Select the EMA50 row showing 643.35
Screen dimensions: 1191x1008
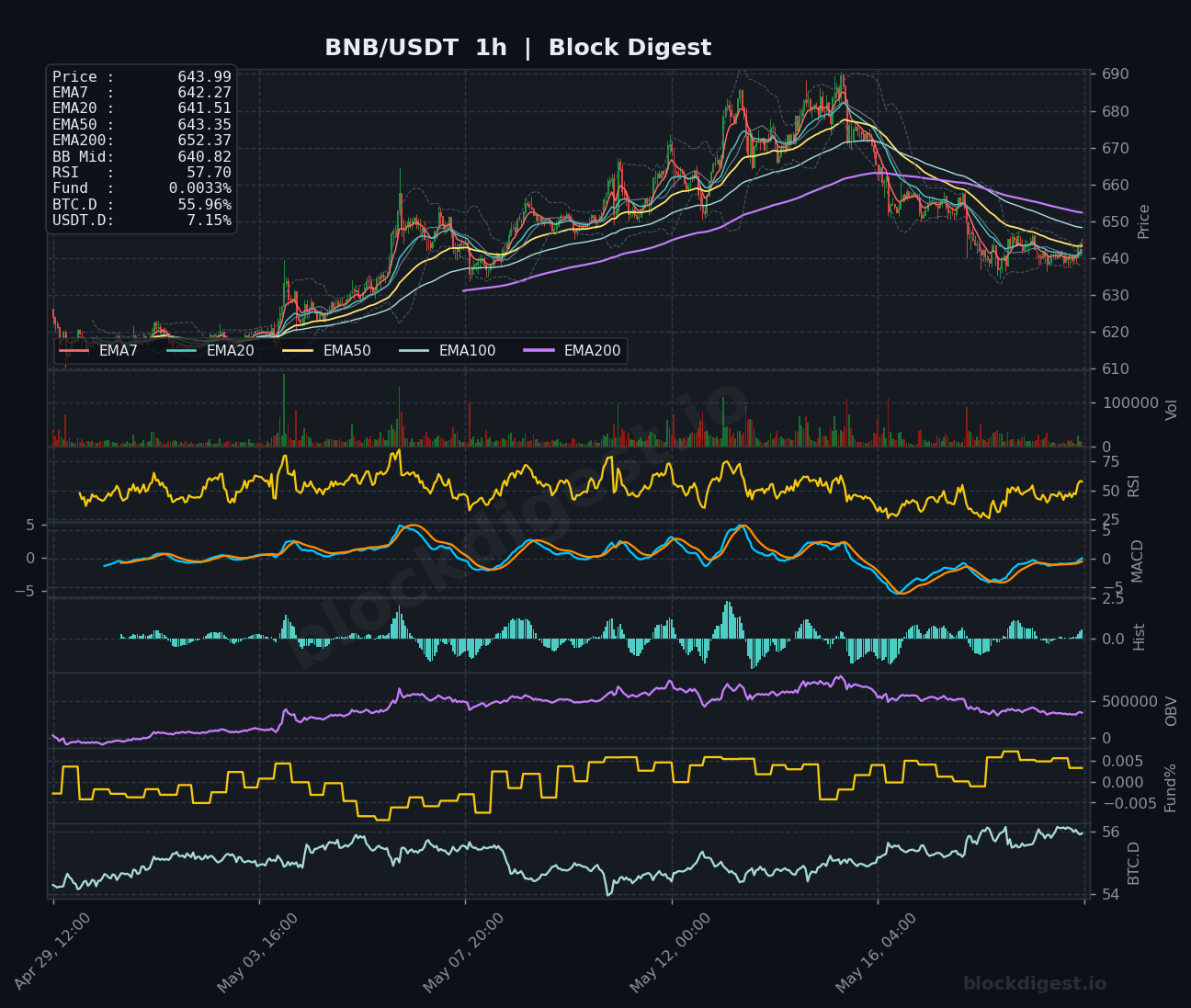pyautogui.click(x=142, y=125)
